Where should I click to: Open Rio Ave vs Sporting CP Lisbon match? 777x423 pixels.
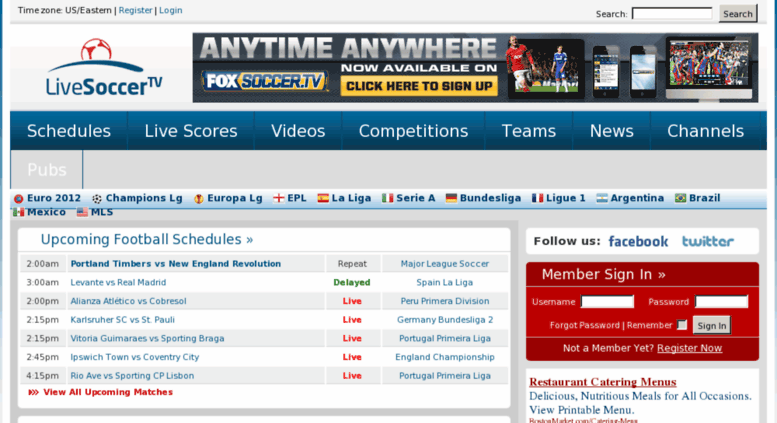(x=132, y=376)
